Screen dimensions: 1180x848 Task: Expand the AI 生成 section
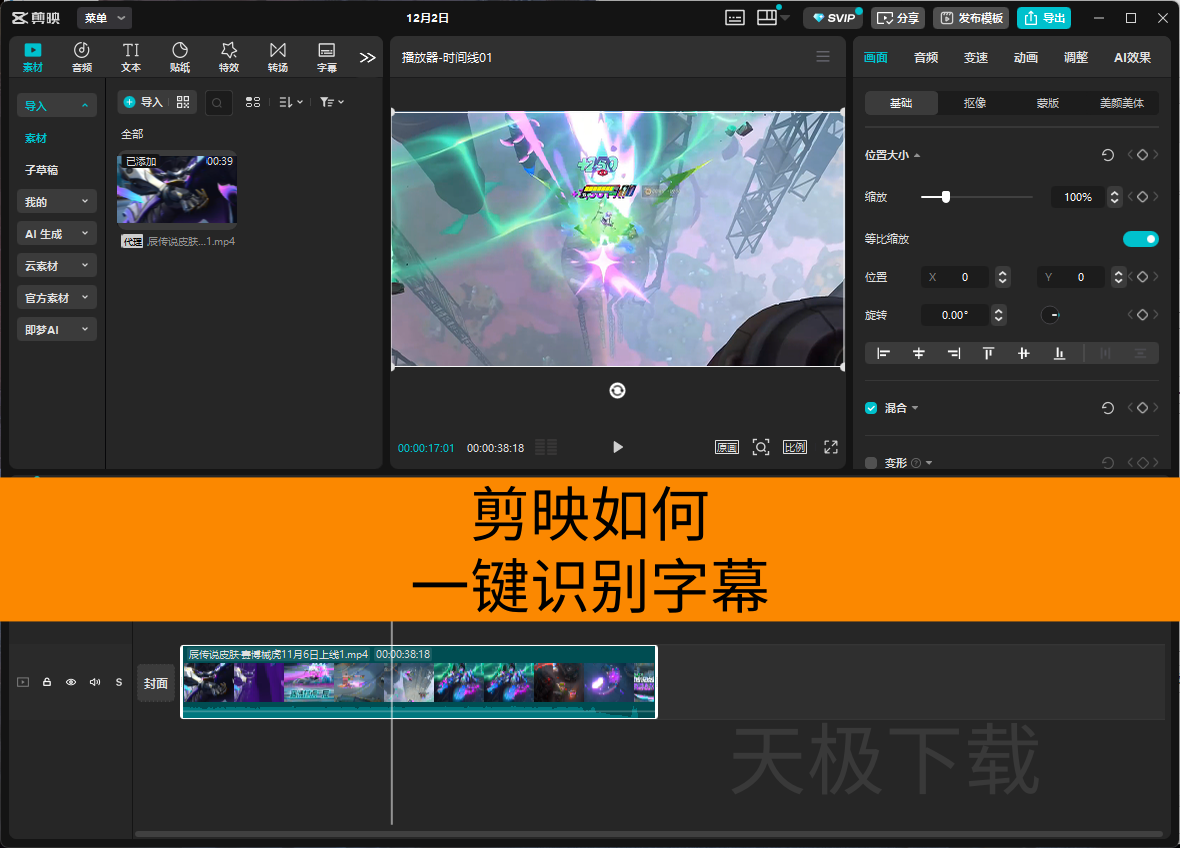point(57,234)
